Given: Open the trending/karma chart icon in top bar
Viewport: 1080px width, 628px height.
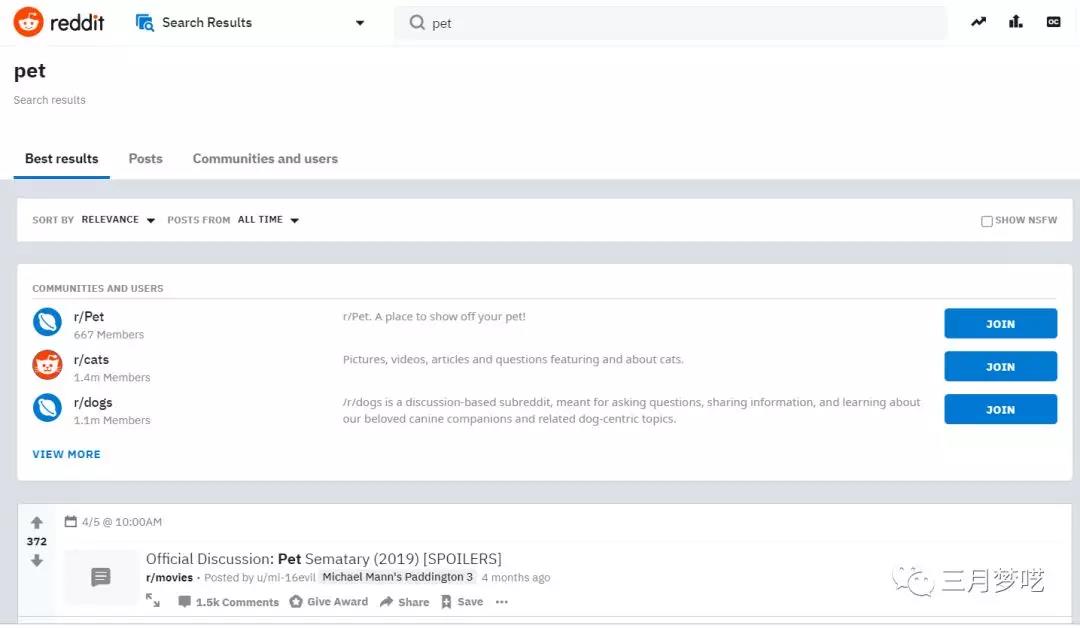Looking at the screenshot, I should tap(978, 21).
